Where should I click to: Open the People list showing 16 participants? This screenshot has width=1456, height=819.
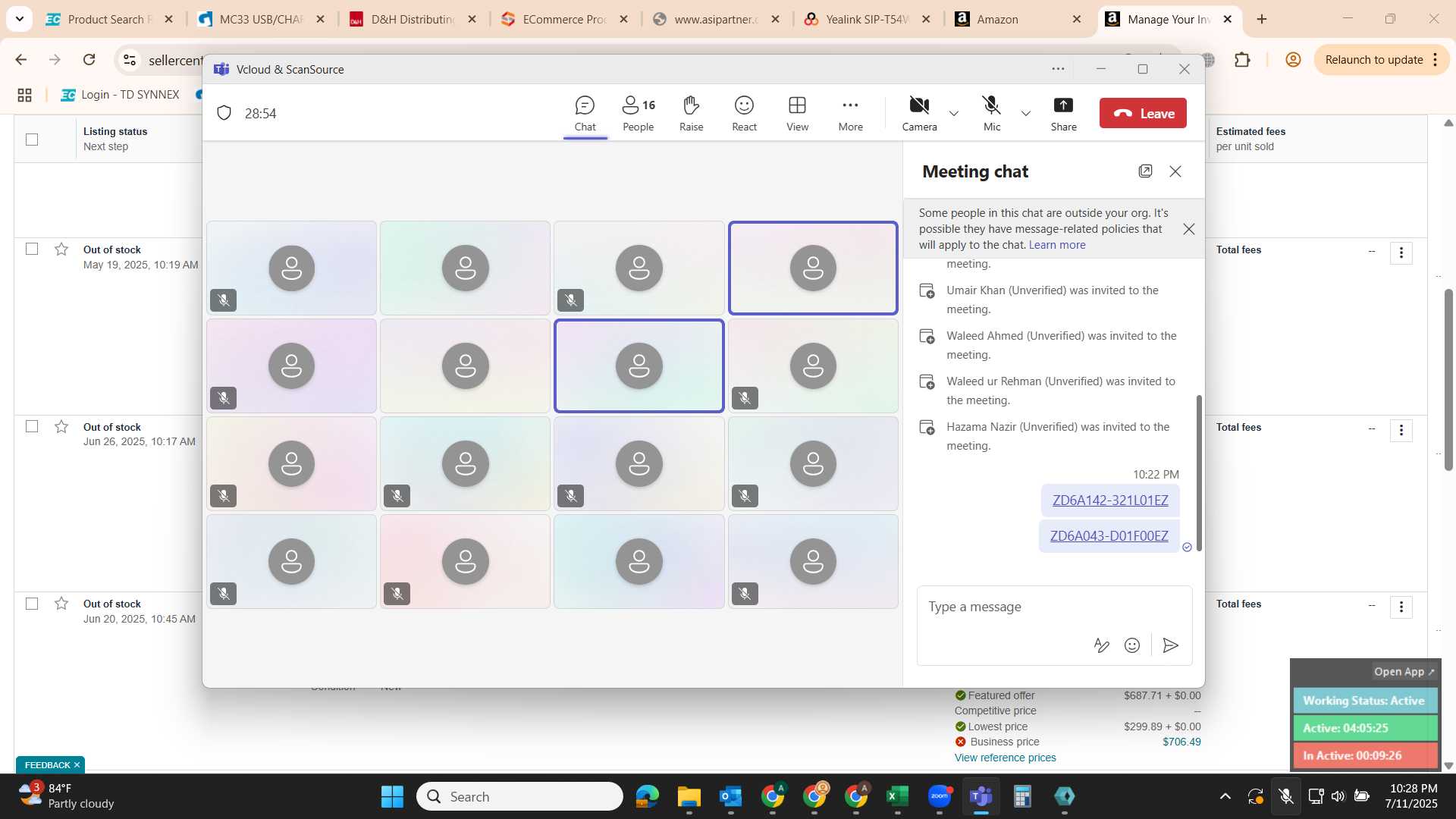point(639,114)
